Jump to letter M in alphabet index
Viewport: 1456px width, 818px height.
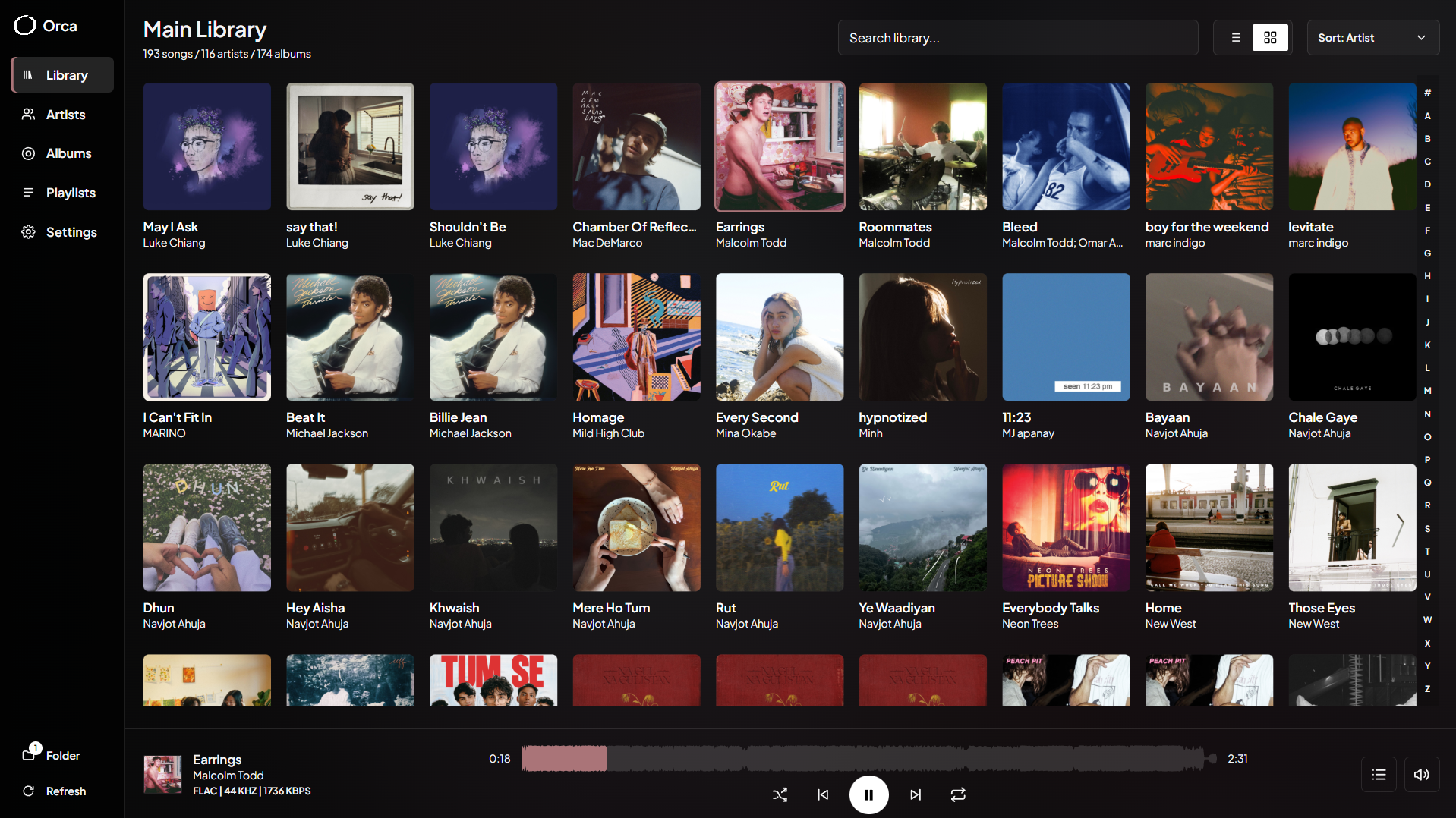click(x=1427, y=391)
